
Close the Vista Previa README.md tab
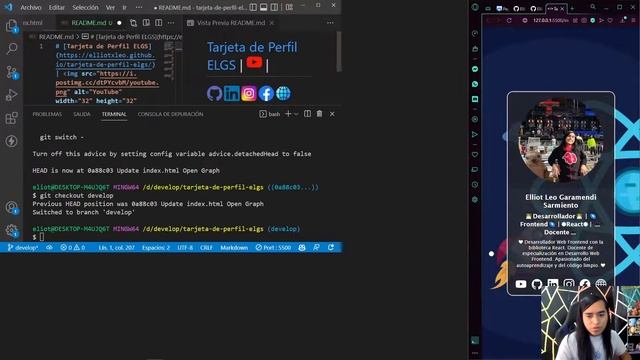coord(272,23)
